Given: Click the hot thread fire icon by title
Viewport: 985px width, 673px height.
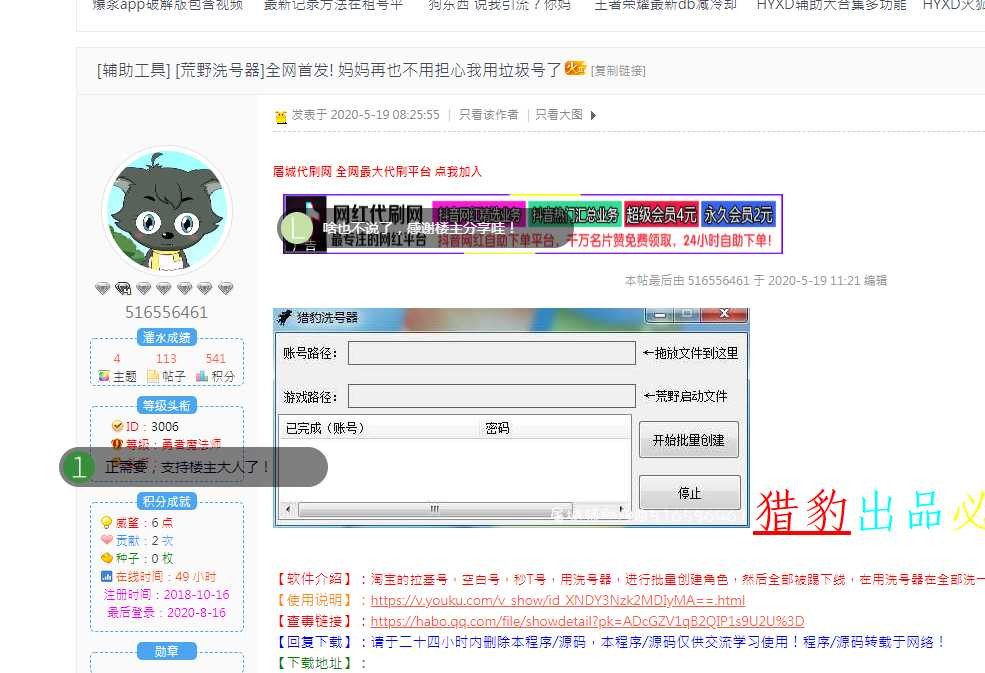Looking at the screenshot, I should click(x=575, y=68).
